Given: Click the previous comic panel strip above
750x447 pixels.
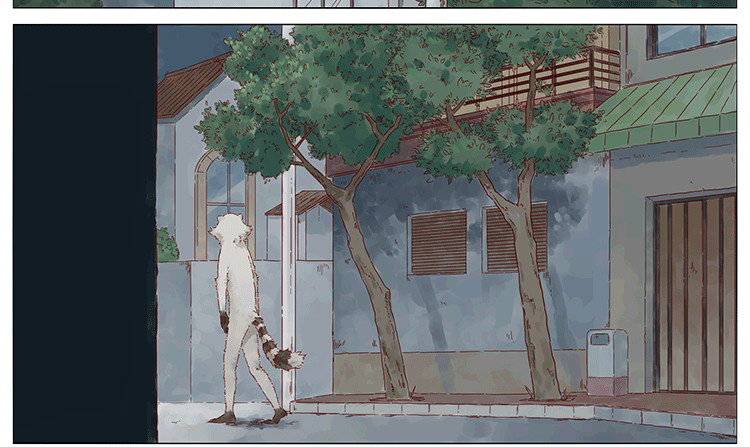Looking at the screenshot, I should tap(375, 3).
